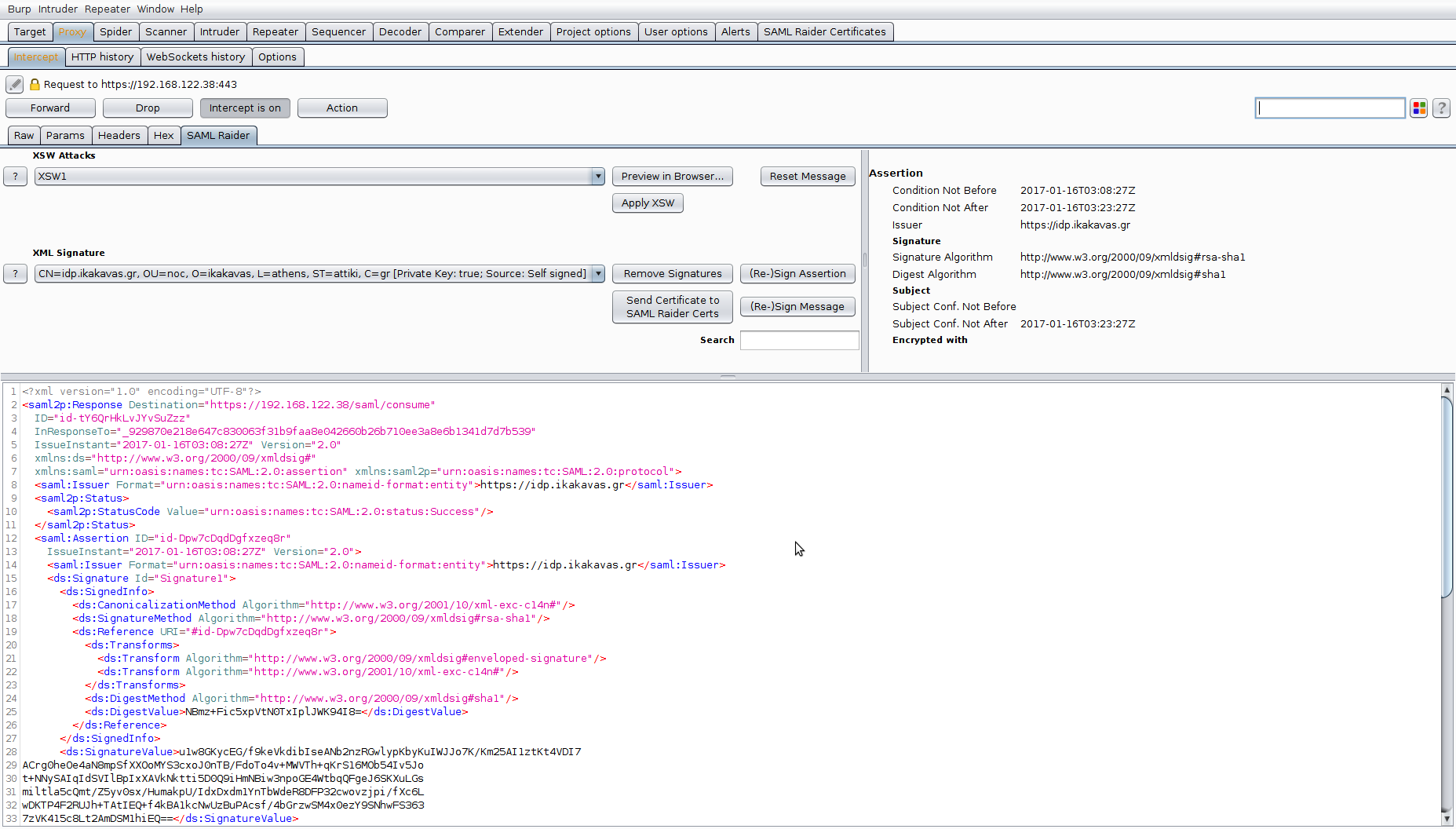Open the Proxy Options sub-tab
The width and height of the screenshot is (1456, 829).
(277, 57)
